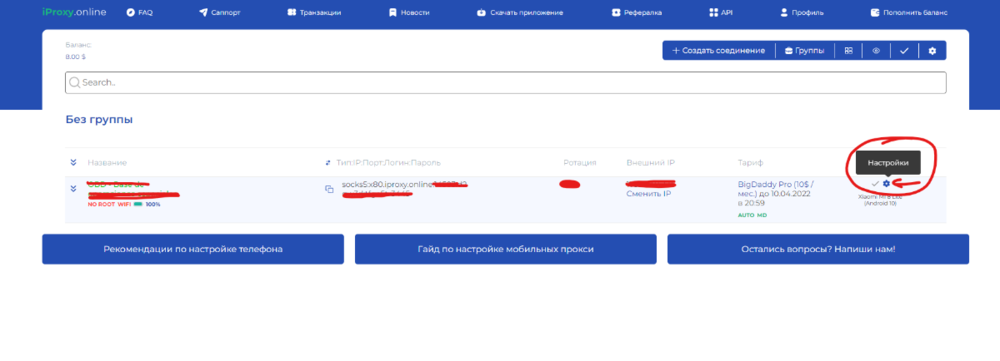Click the Создать соединение button
The image size is (1000, 361).
pos(719,50)
